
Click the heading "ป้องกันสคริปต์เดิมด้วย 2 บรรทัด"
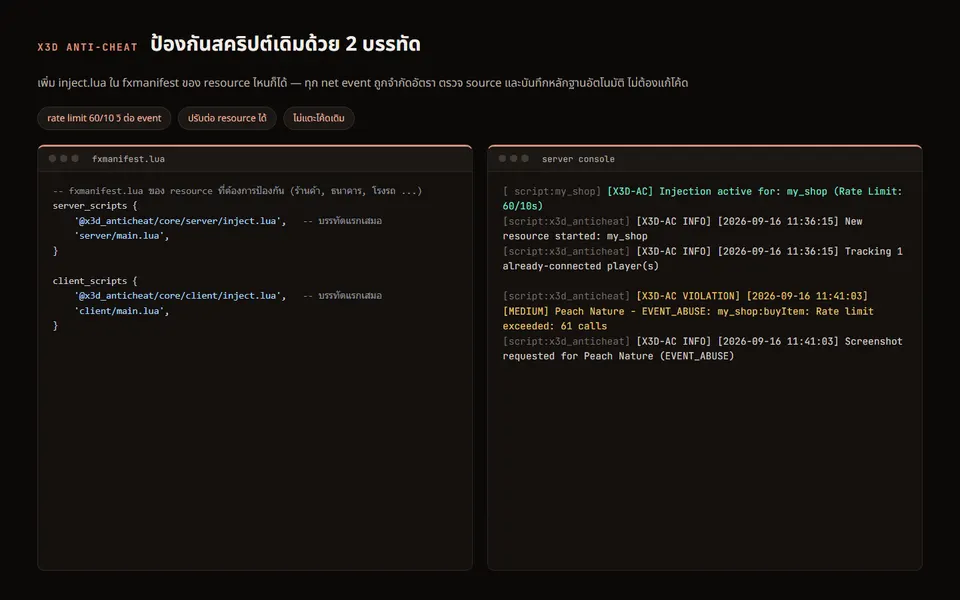pos(285,44)
